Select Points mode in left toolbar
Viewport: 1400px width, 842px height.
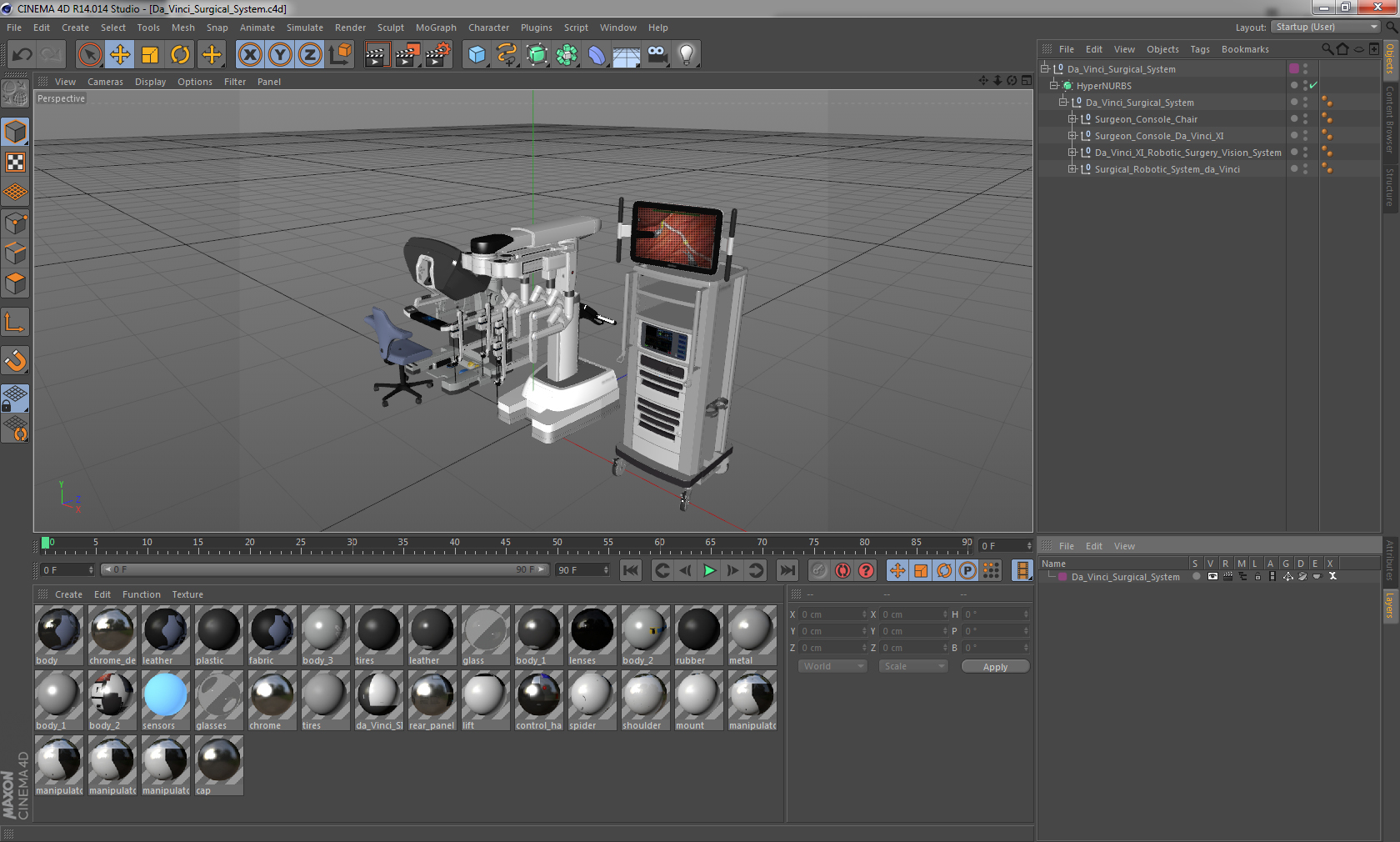(x=16, y=223)
